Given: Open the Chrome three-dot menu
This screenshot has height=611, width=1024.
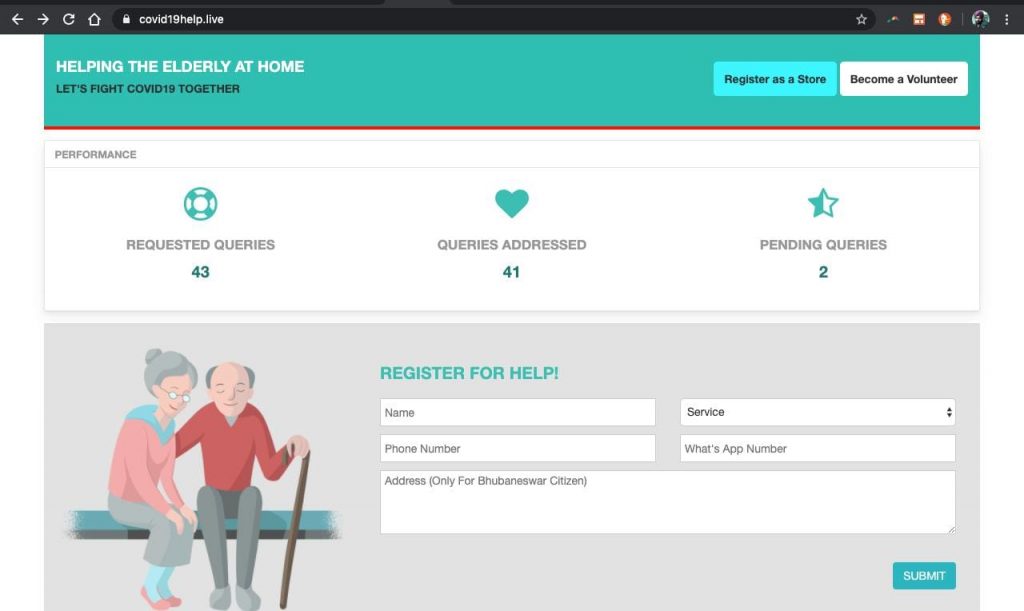Looking at the screenshot, I should pos(1006,19).
